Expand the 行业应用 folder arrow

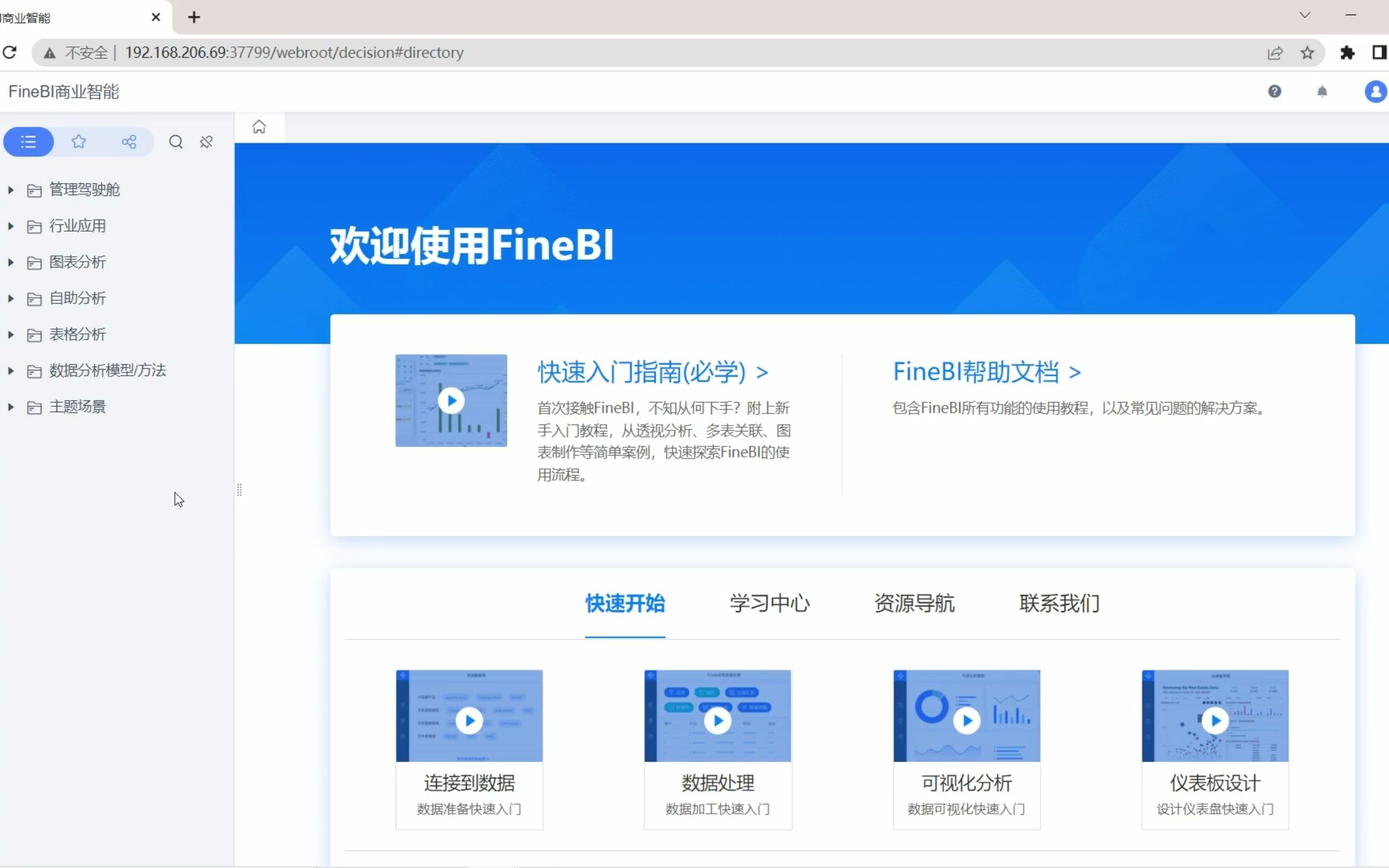(11, 226)
